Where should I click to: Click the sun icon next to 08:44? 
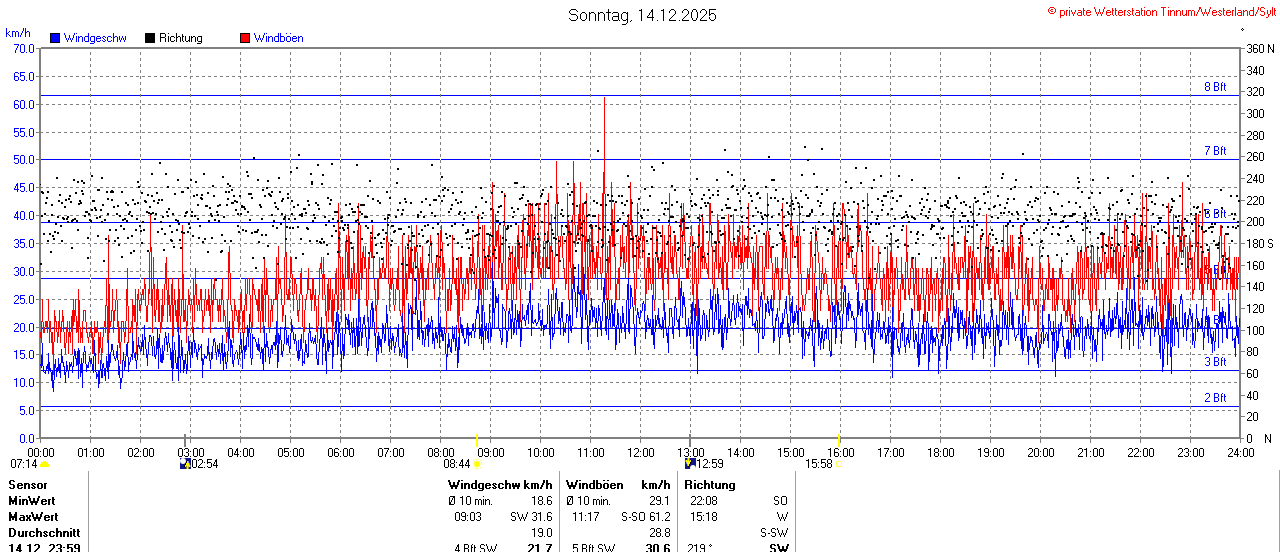[477, 464]
